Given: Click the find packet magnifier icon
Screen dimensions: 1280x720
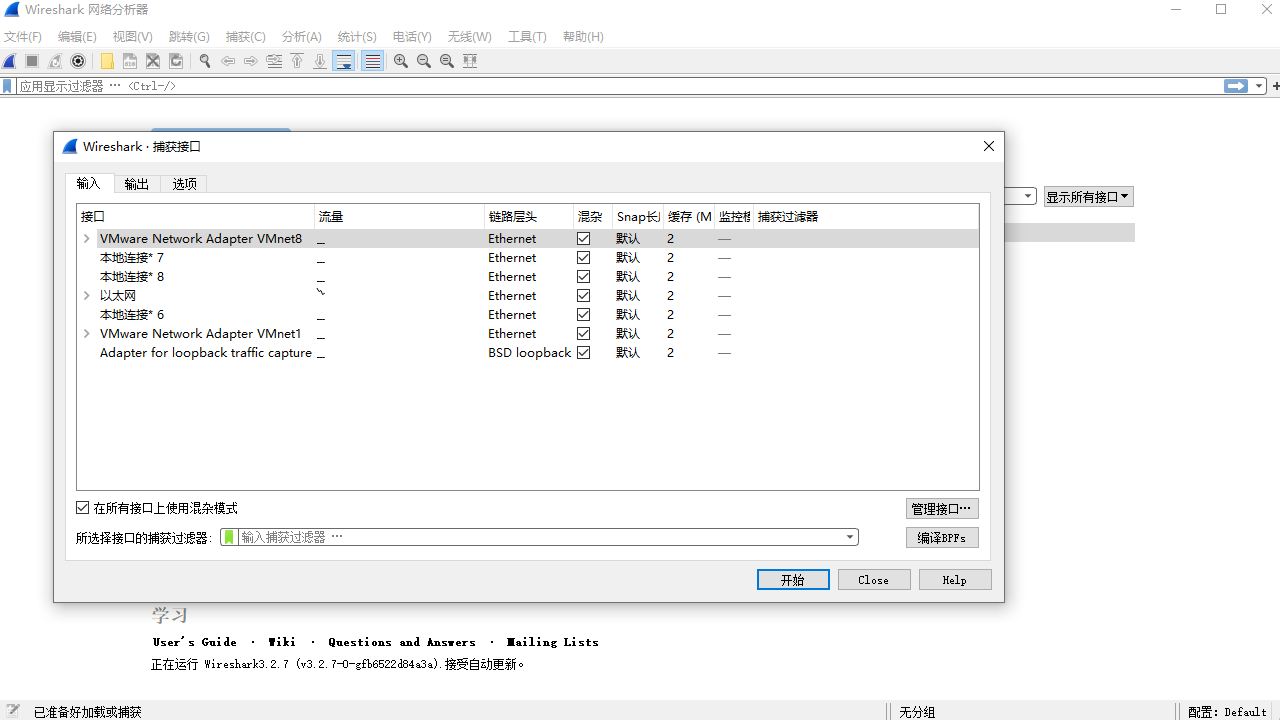Looking at the screenshot, I should click(204, 61).
